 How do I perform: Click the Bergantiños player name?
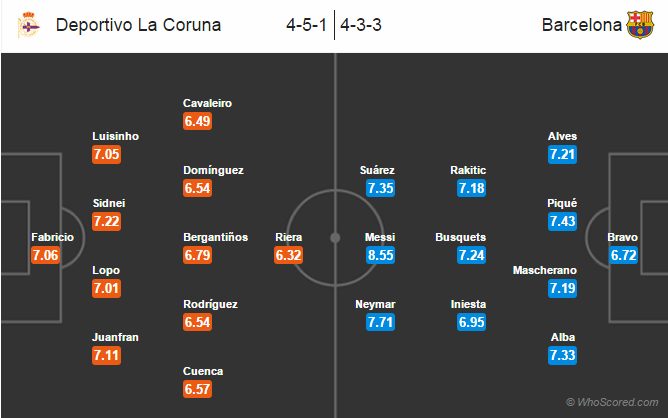(216, 237)
